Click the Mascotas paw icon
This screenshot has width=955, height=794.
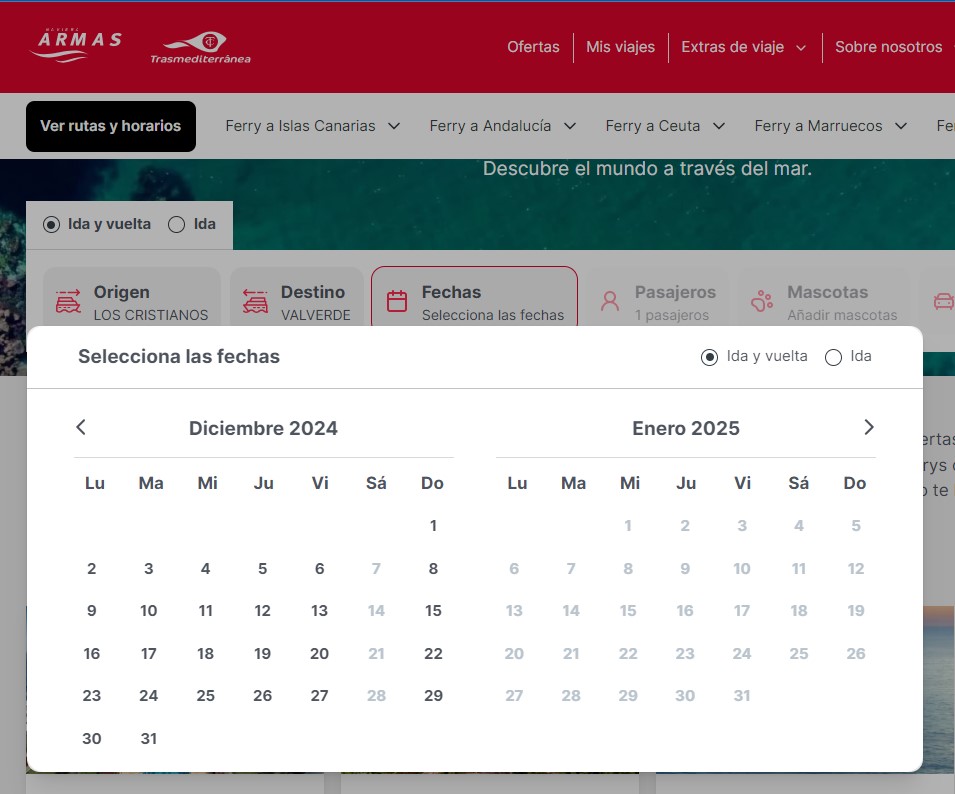click(x=763, y=302)
